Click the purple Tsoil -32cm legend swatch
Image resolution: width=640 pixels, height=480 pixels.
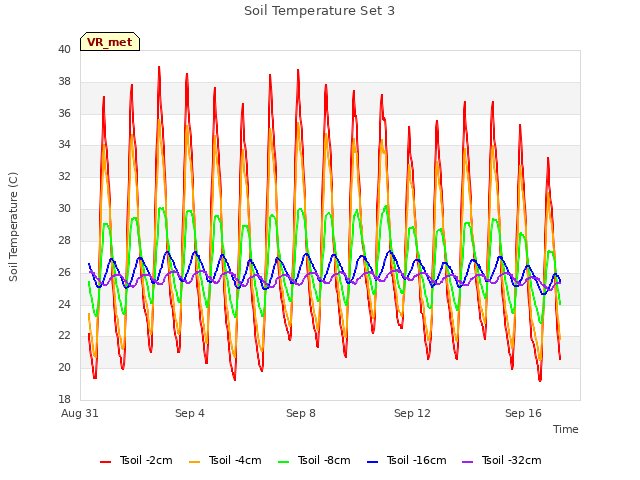467,462
